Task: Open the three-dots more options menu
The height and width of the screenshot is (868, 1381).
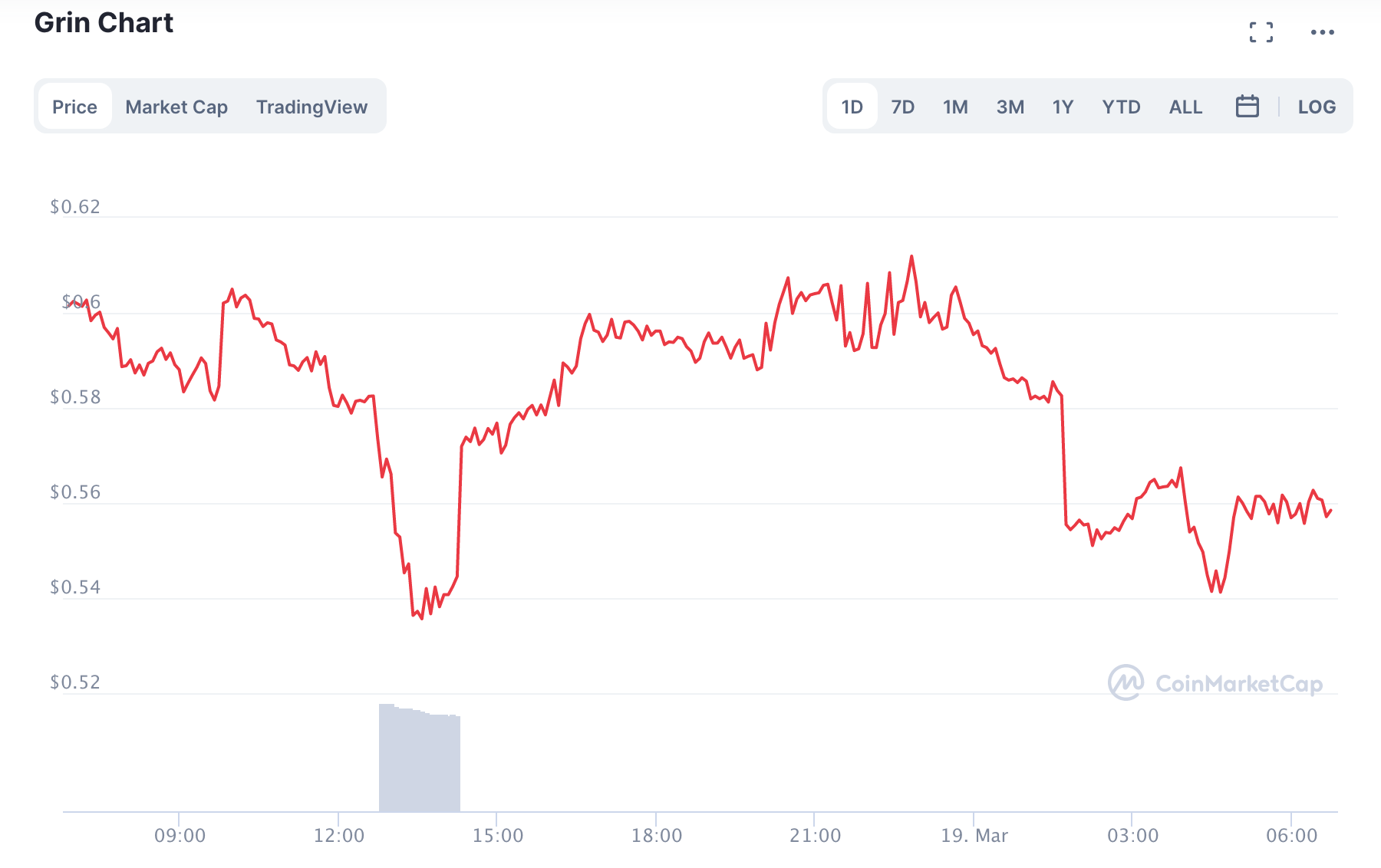Action: tap(1322, 32)
